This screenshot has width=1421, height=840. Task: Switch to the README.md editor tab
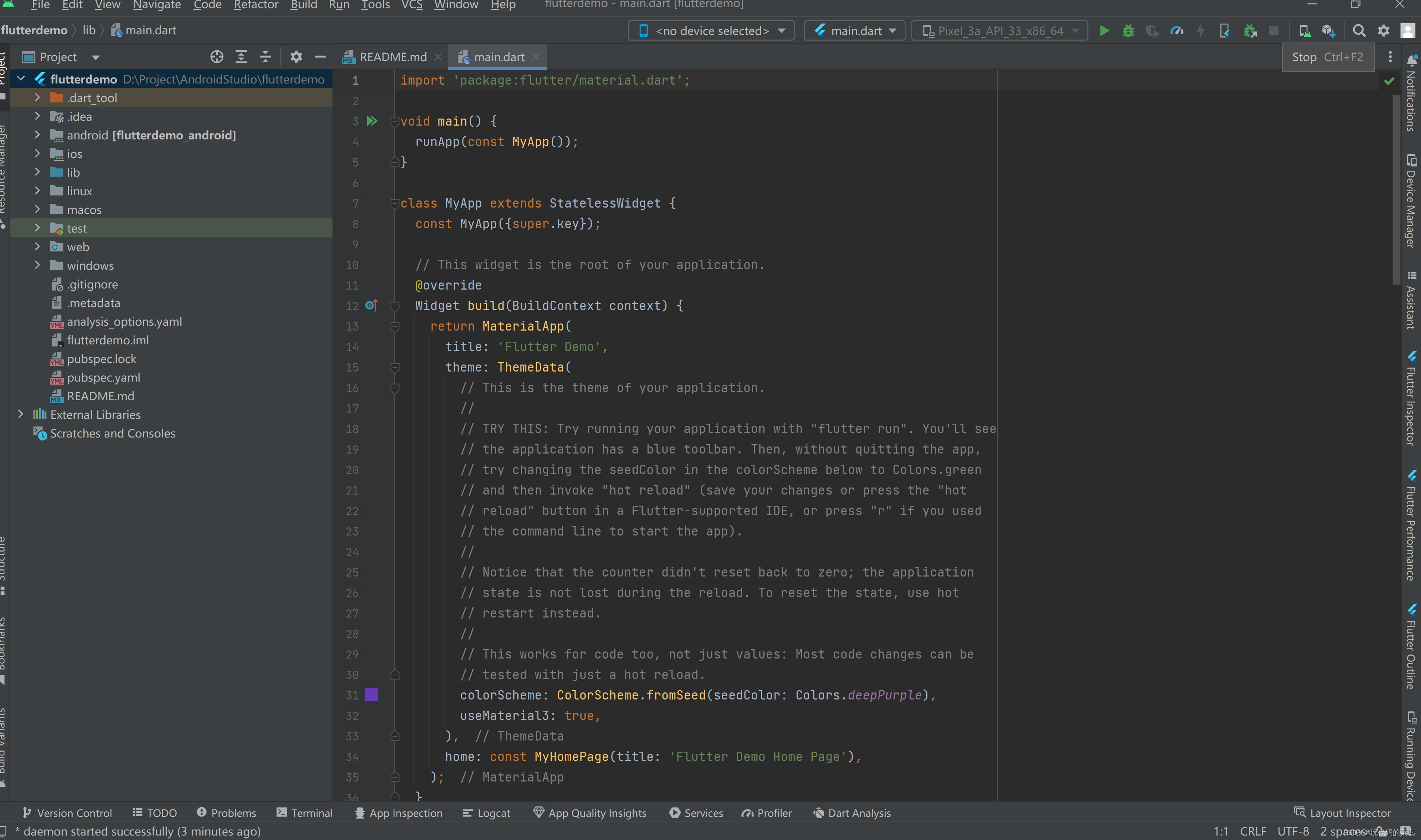click(393, 57)
